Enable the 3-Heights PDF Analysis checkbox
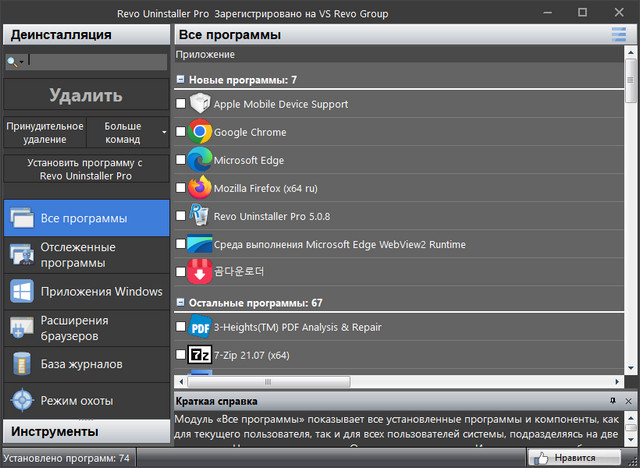Screen dimensions: 640x468 coord(180,327)
